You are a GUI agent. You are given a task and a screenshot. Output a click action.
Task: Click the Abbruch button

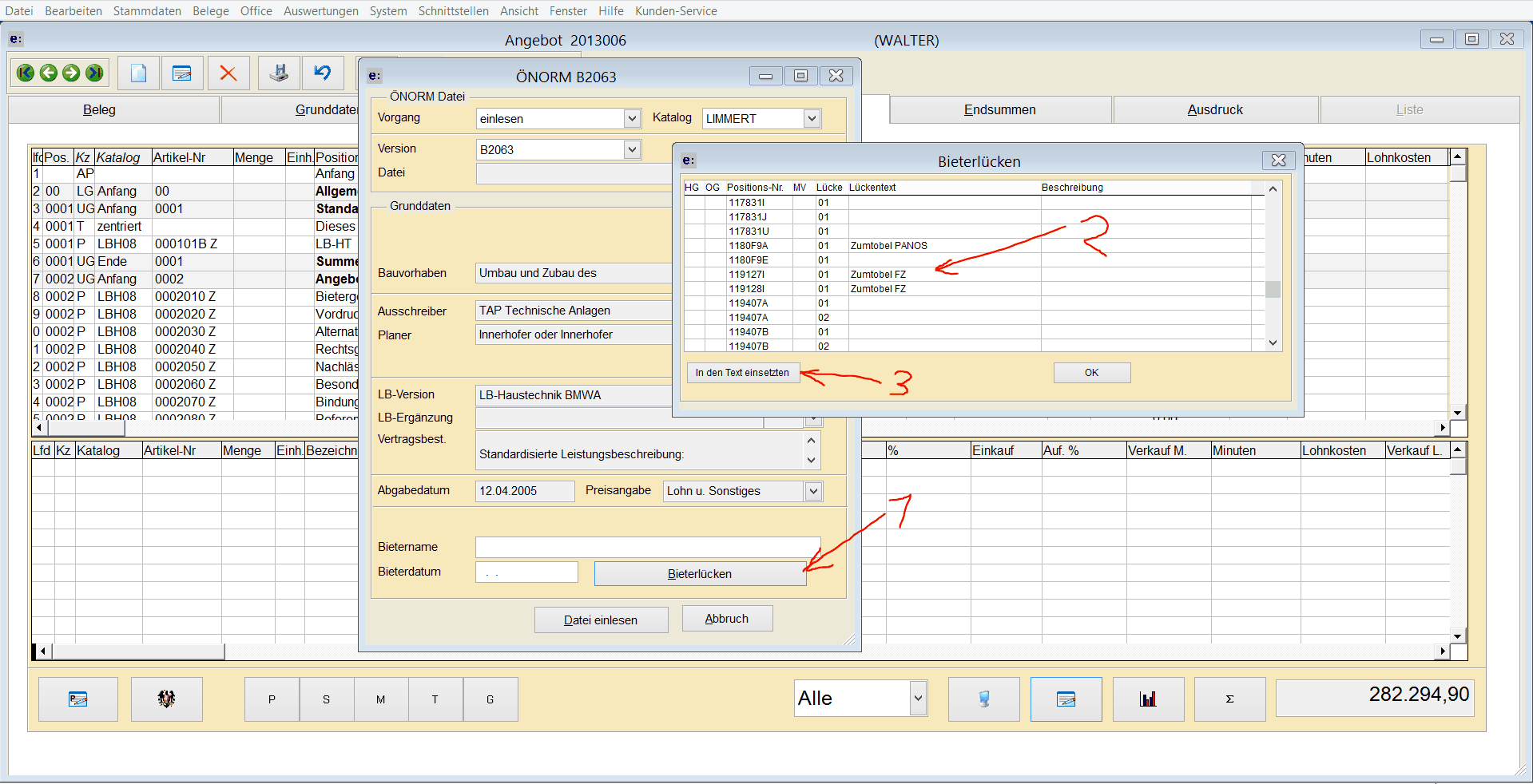coord(727,619)
